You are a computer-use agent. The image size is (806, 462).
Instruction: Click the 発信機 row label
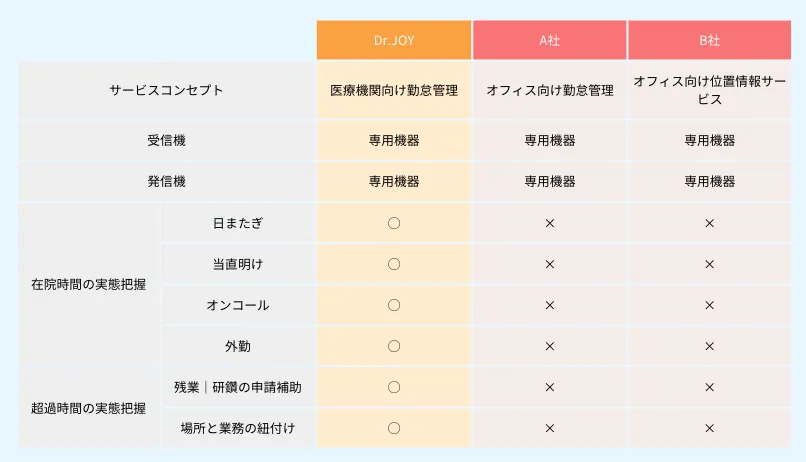167,181
